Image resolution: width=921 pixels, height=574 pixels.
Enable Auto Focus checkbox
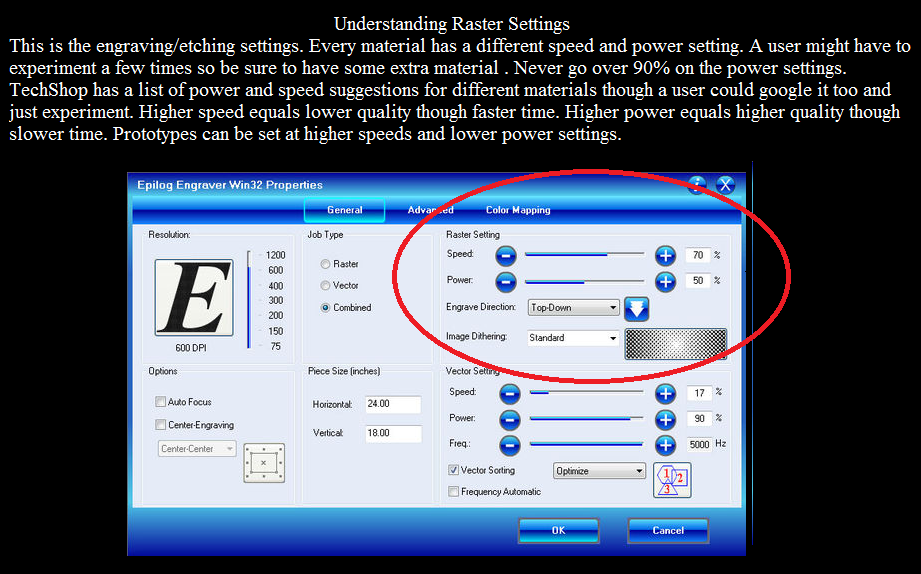(160, 402)
